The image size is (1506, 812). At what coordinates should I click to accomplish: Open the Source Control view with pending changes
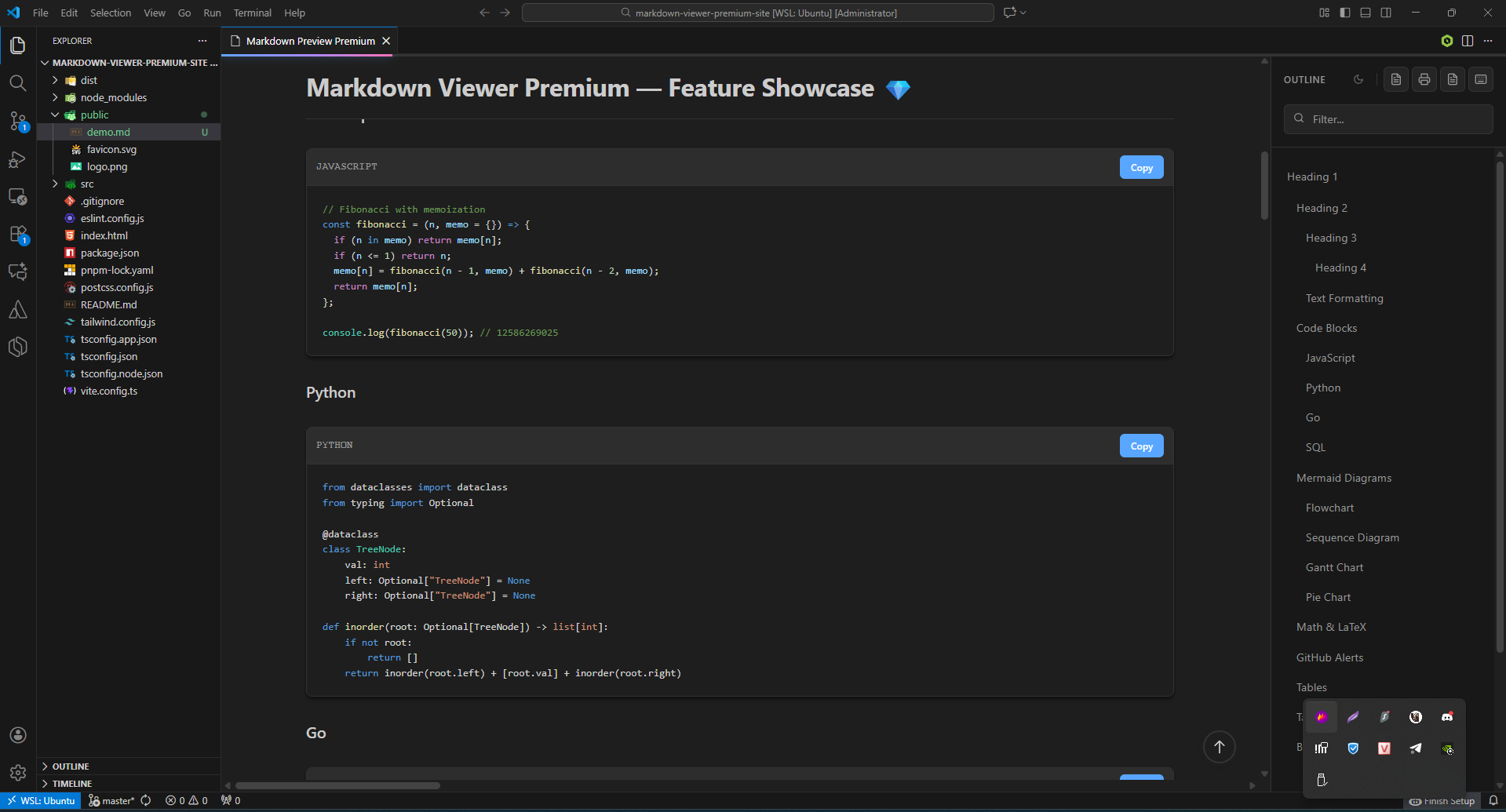tap(17, 122)
